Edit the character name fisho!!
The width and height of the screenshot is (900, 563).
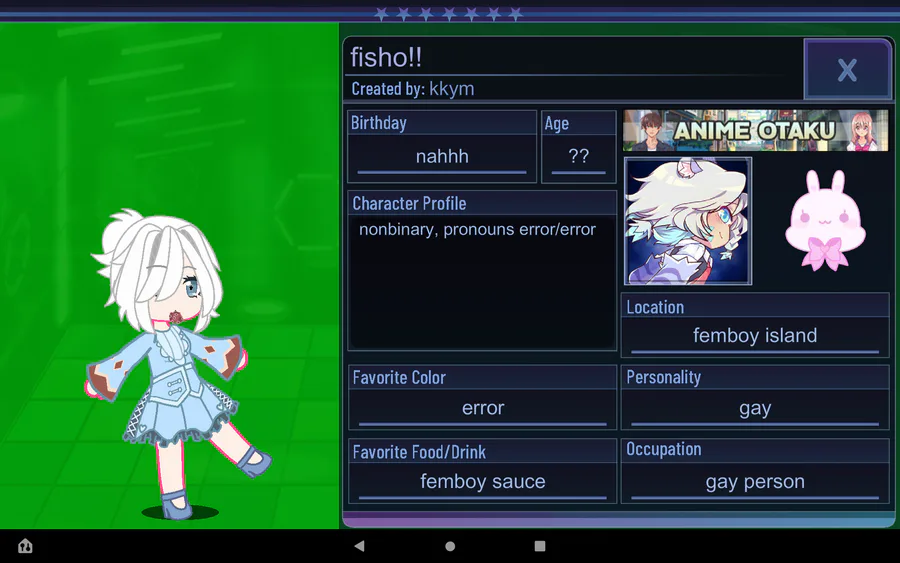(x=386, y=57)
